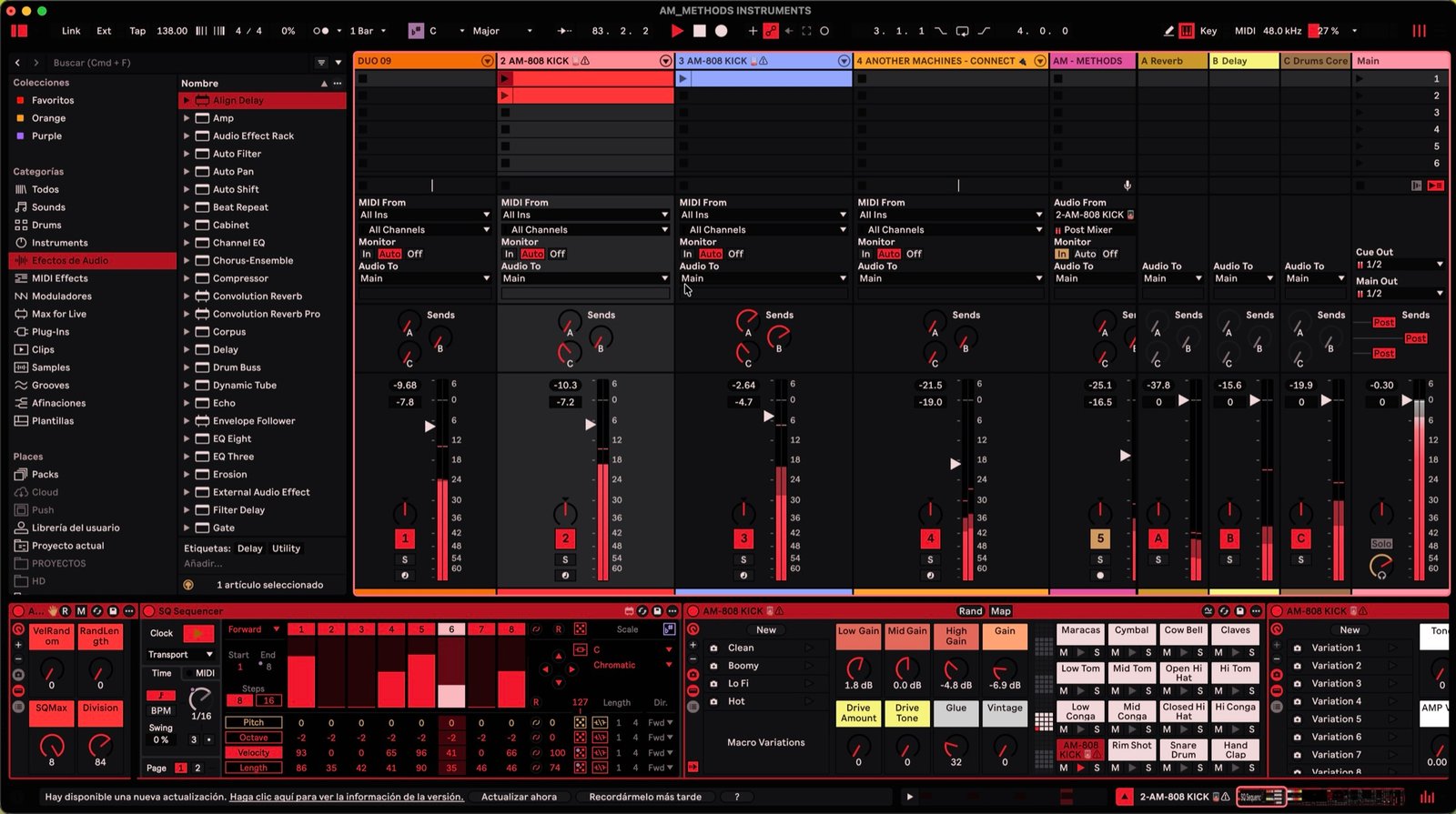Click the track 2 volume fader handle

(x=591, y=425)
